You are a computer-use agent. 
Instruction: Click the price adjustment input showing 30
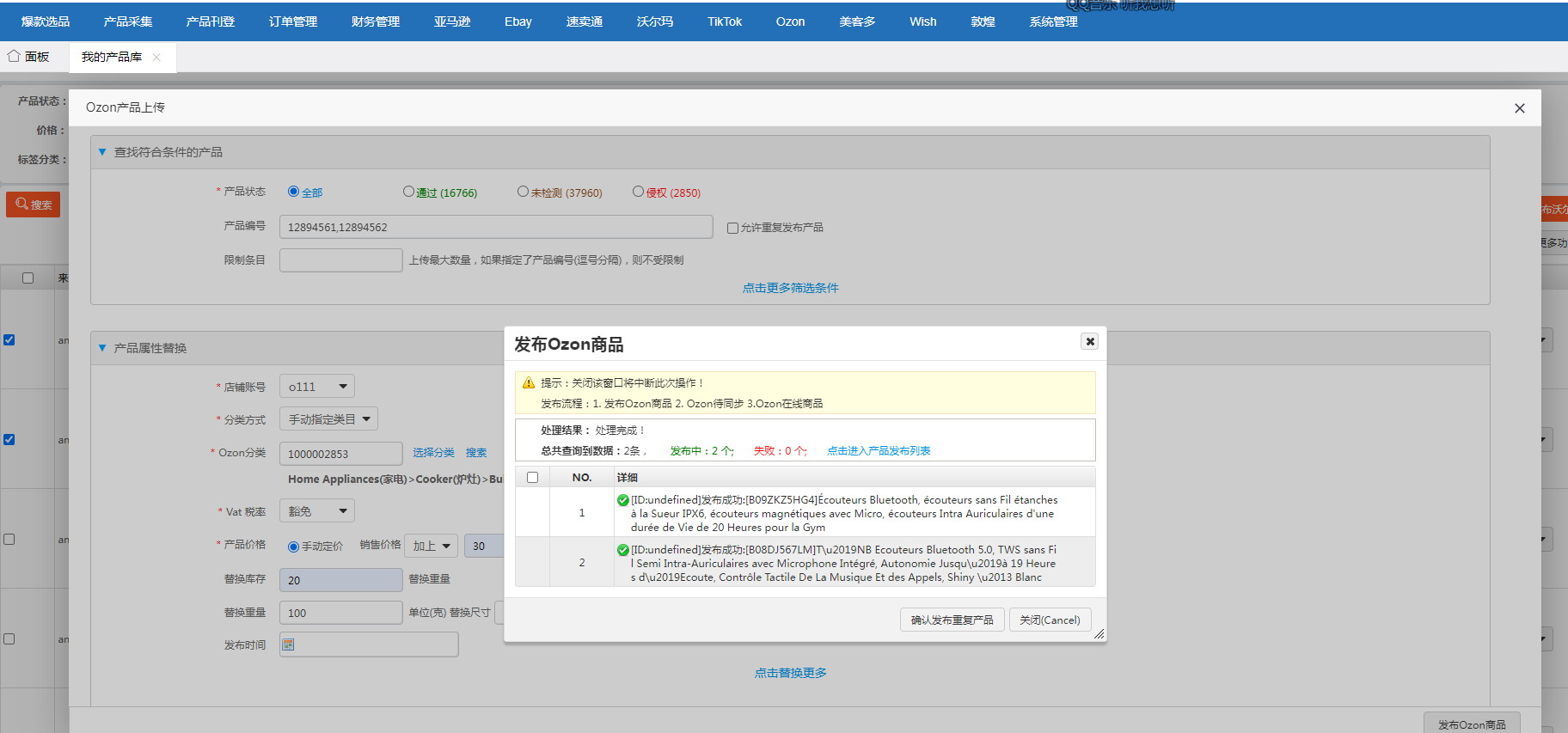coord(484,546)
